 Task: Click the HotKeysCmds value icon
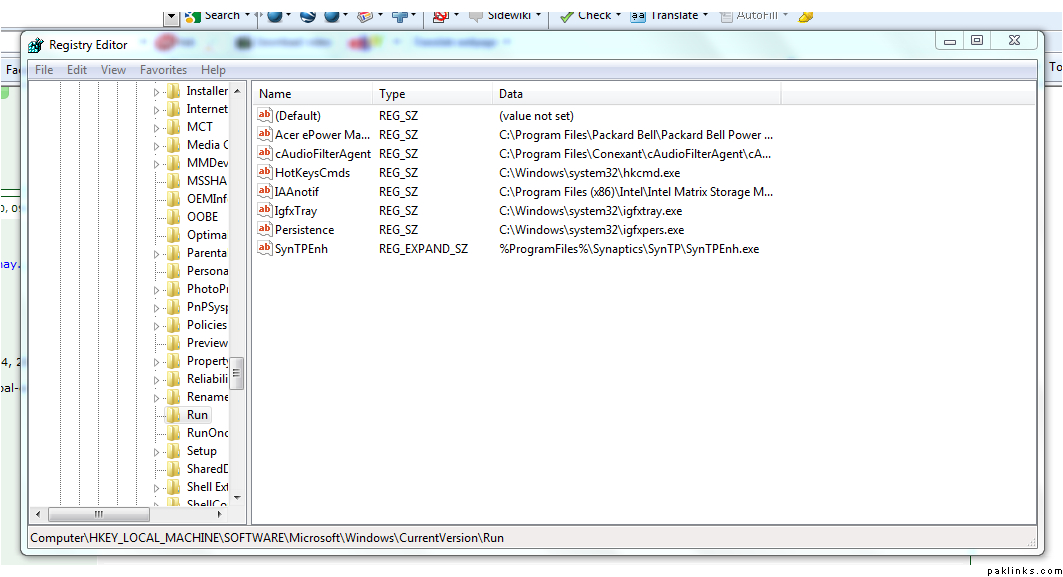point(265,172)
